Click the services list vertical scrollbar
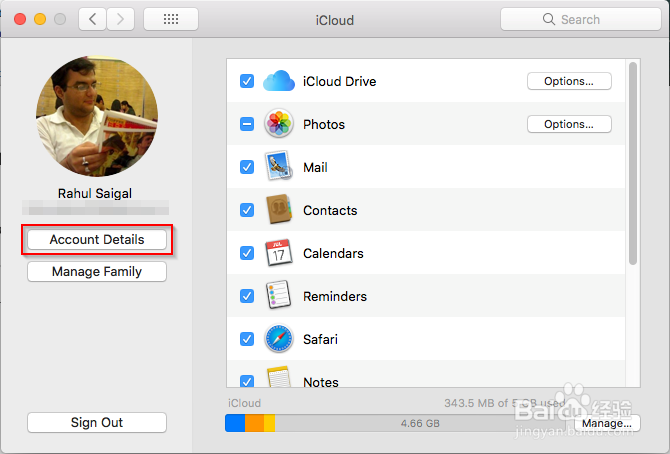The width and height of the screenshot is (670, 454). click(633, 163)
